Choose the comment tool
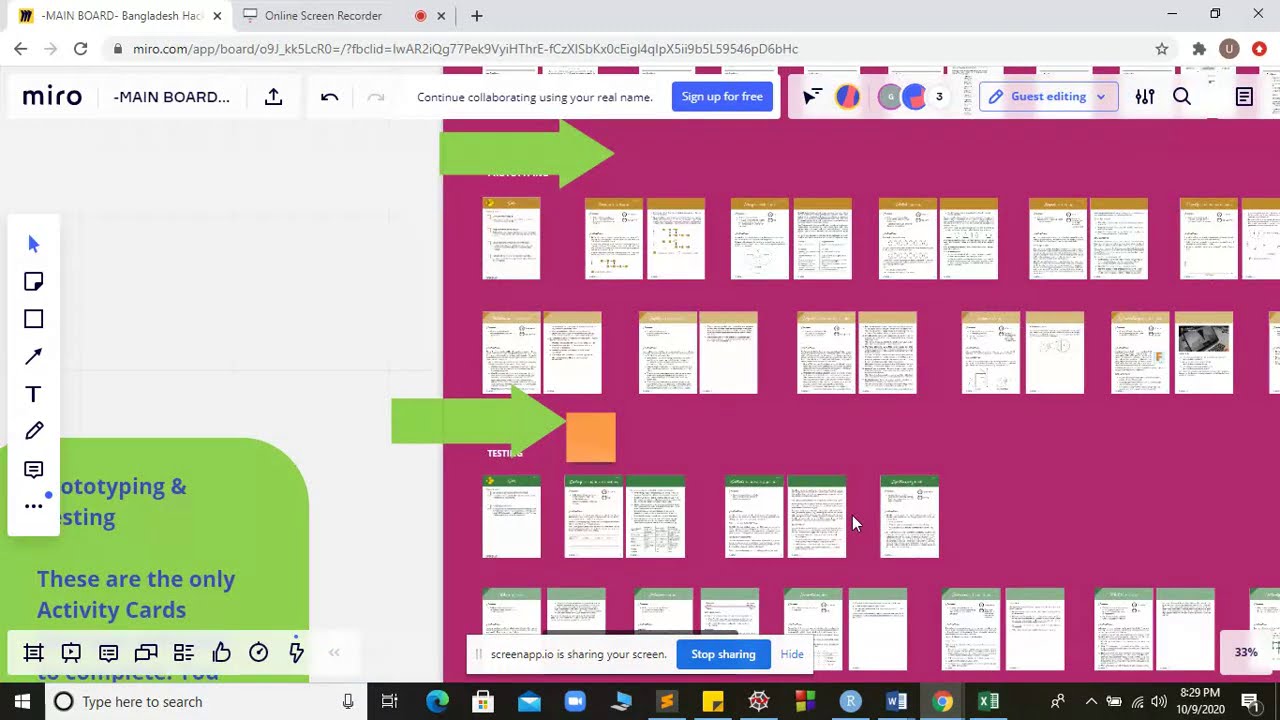Viewport: 1280px width, 720px height. [x=33, y=469]
